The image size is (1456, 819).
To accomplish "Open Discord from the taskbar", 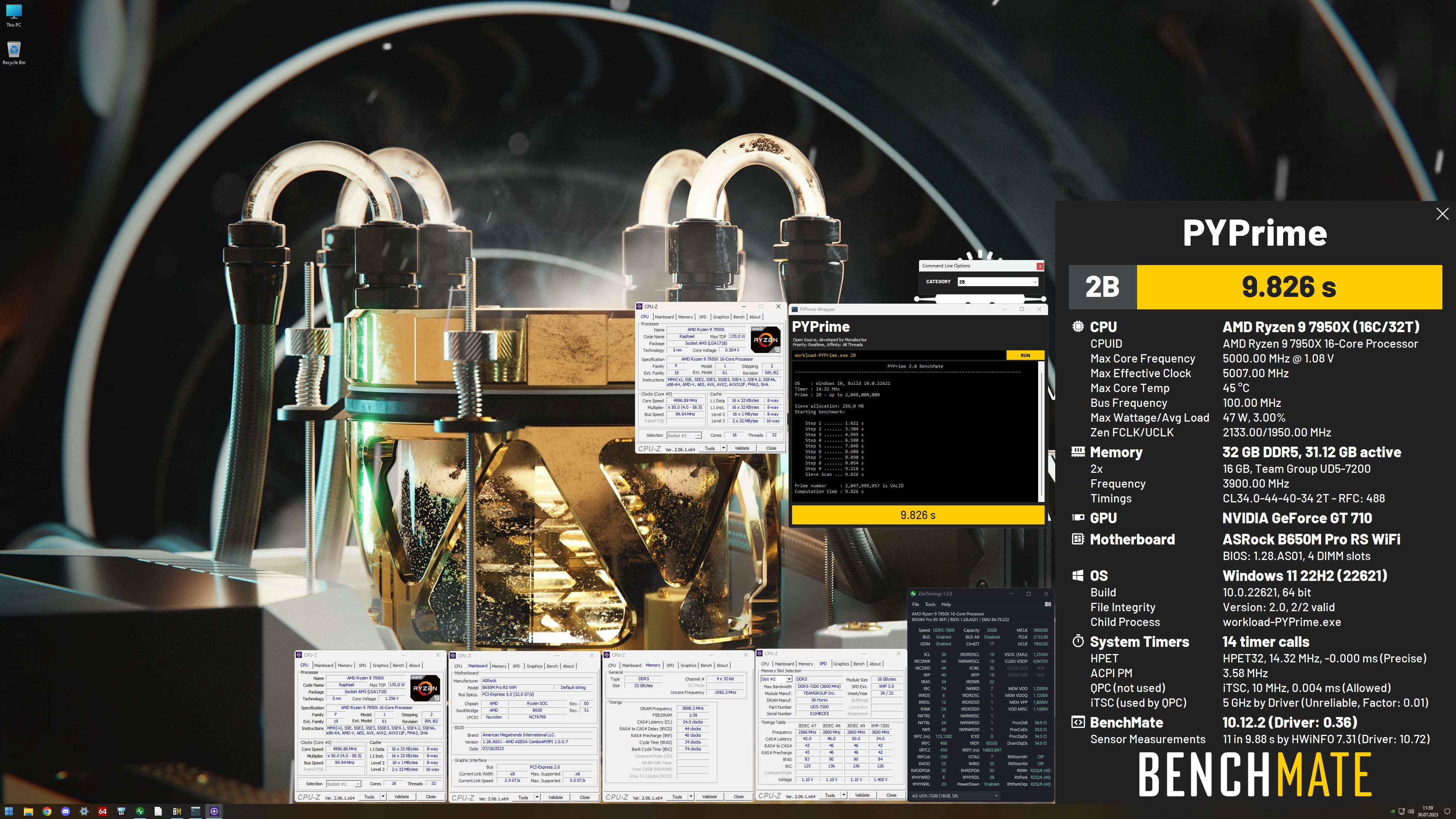I will tap(66, 811).
